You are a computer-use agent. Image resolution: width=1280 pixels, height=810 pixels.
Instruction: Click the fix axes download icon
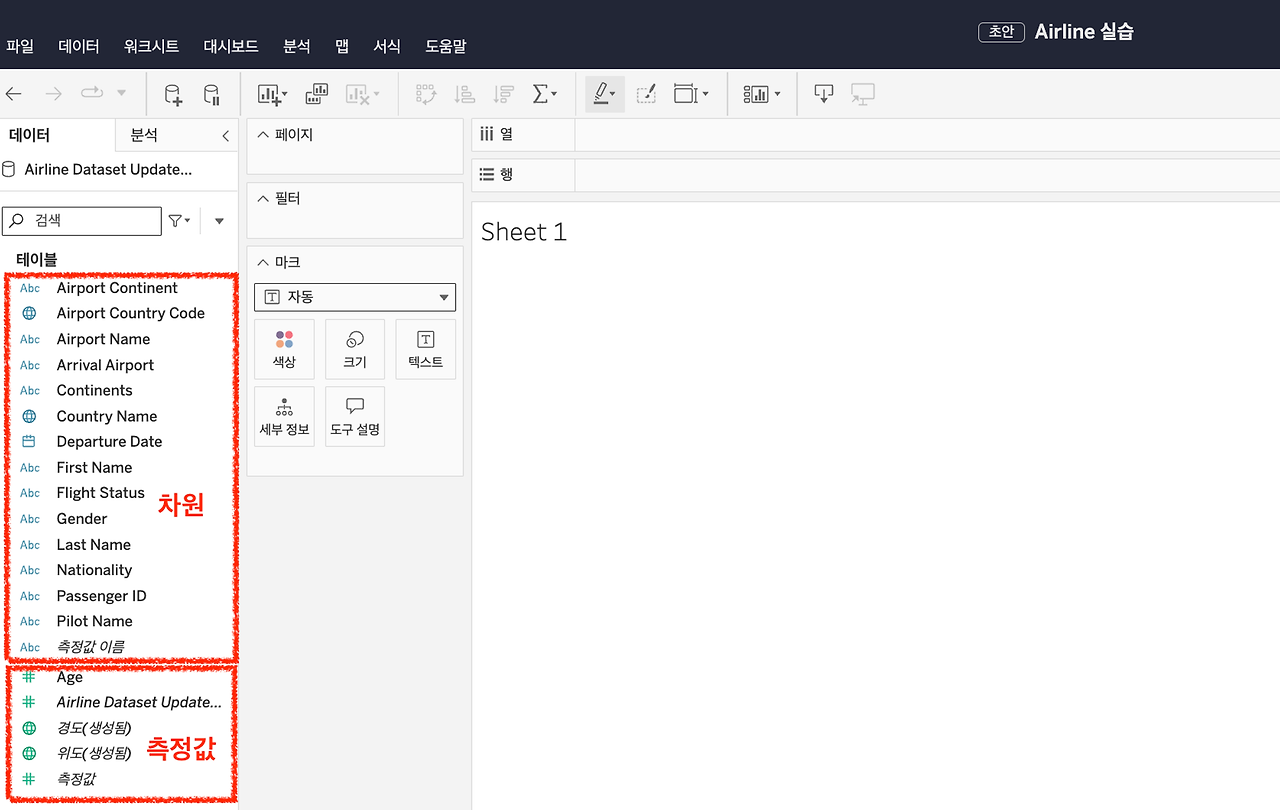(824, 94)
